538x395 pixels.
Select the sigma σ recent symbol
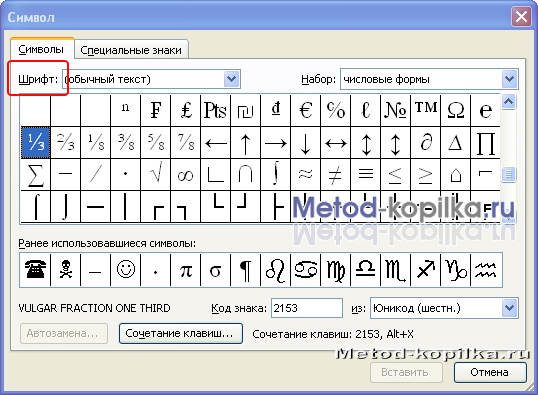tap(215, 270)
